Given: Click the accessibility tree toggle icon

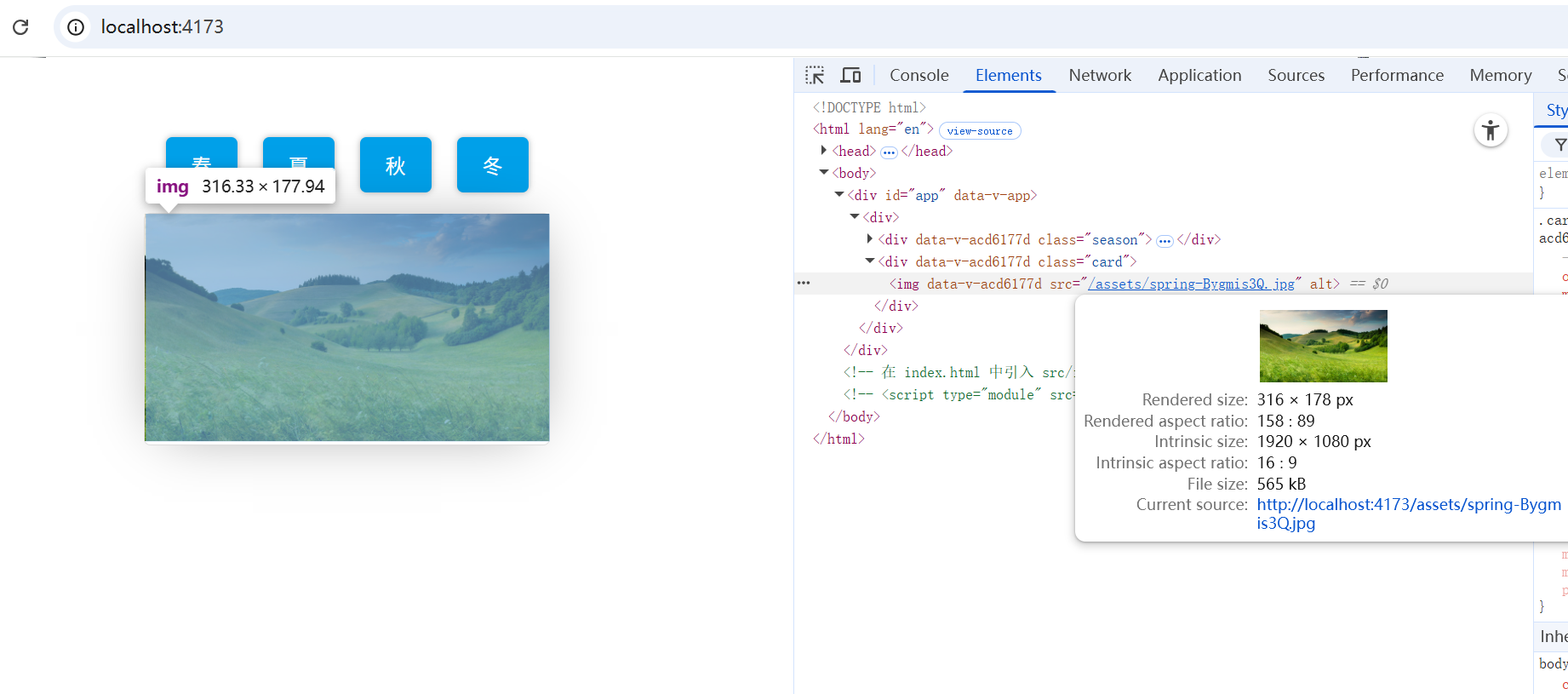Looking at the screenshot, I should pos(1491,130).
